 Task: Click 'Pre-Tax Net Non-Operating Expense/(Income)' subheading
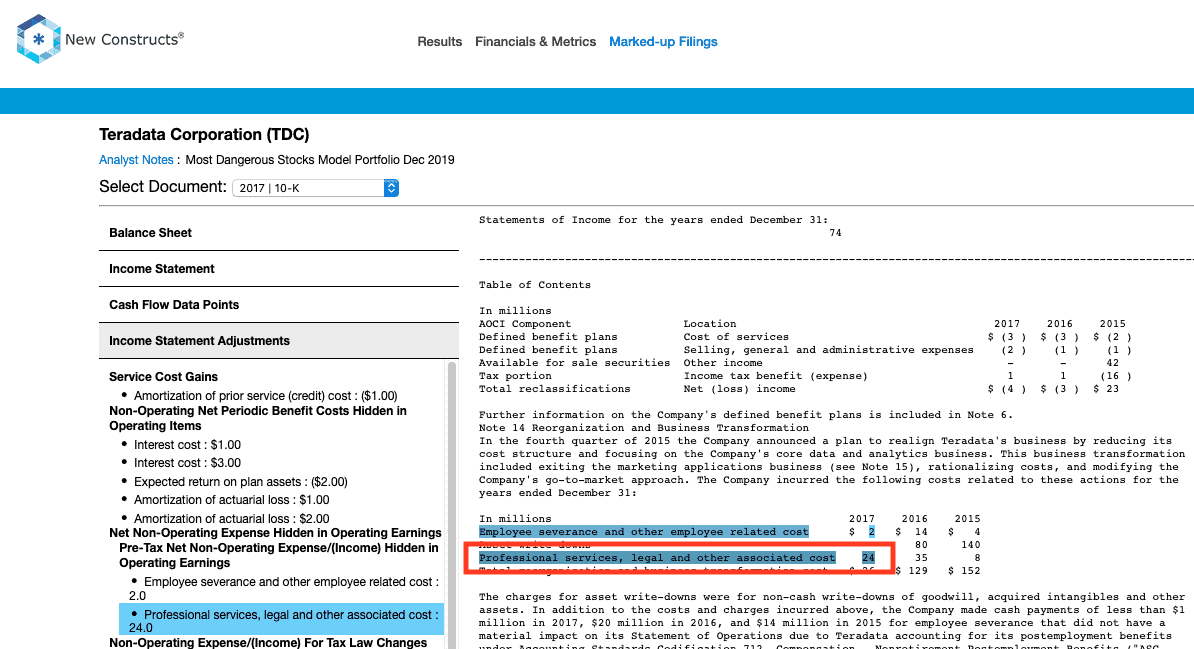click(279, 555)
